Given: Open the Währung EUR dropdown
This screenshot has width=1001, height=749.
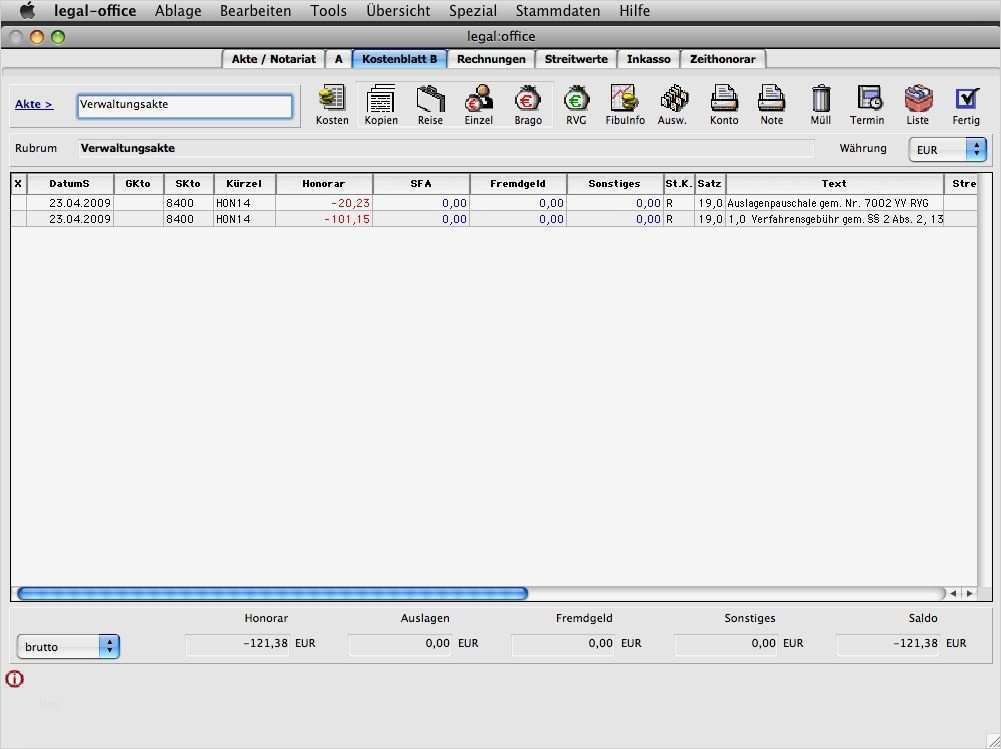Looking at the screenshot, I should 947,149.
